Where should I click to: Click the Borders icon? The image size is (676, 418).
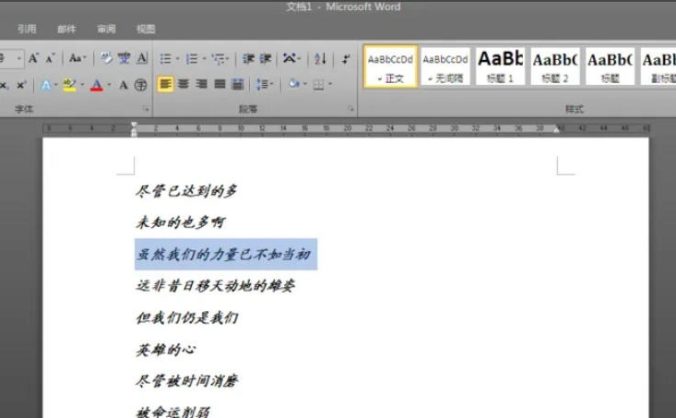tap(319, 84)
